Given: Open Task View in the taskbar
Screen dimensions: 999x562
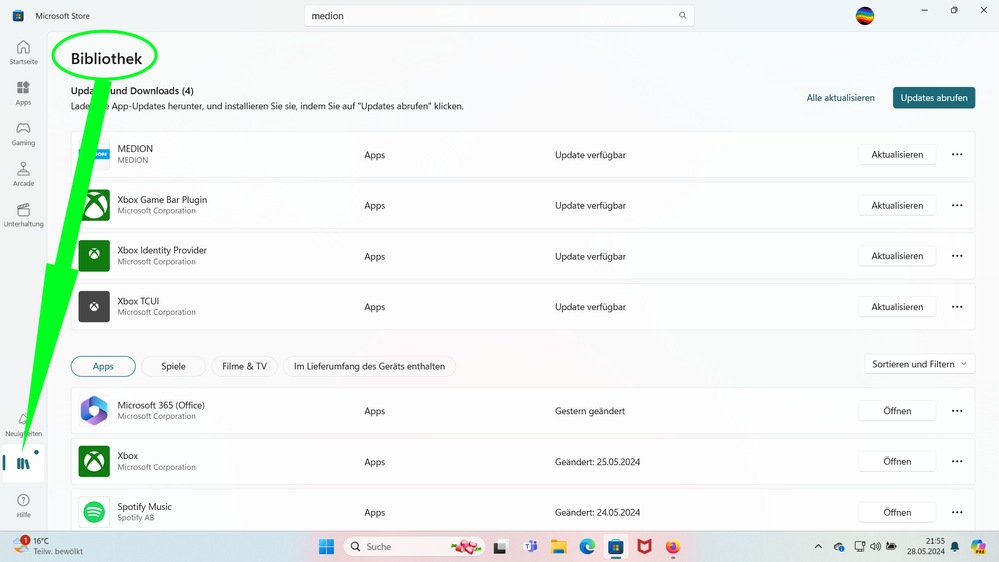Looking at the screenshot, I should tap(500, 547).
